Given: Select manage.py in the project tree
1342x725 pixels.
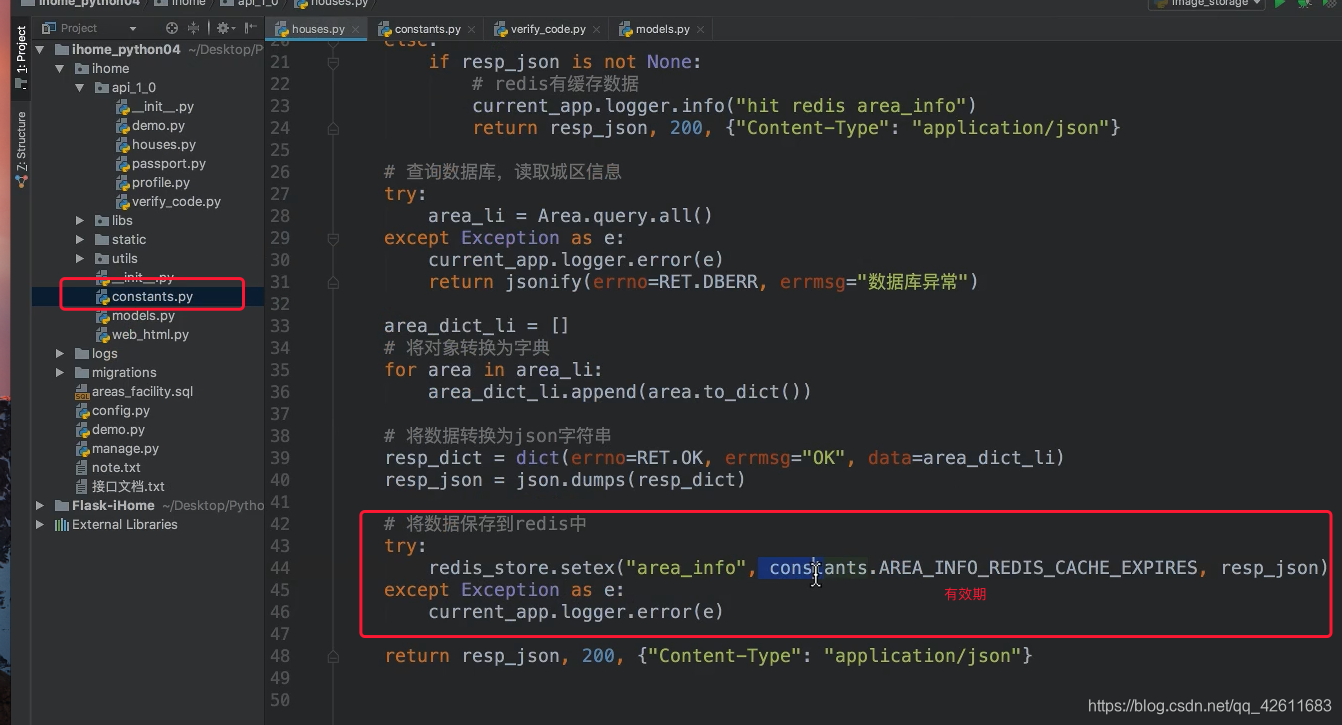Looking at the screenshot, I should click(x=117, y=448).
